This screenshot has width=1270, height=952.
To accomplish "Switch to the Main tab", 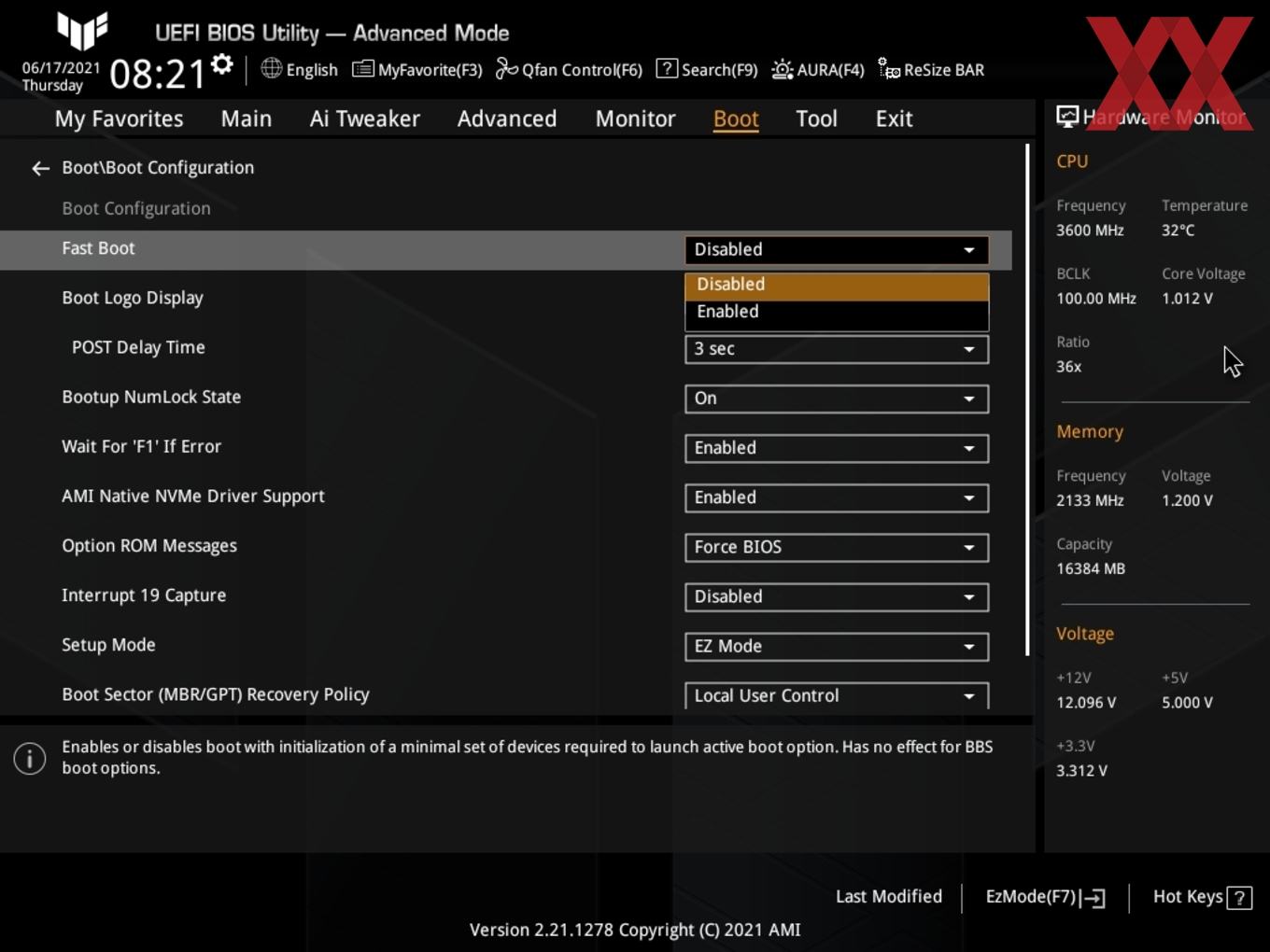I will click(247, 119).
